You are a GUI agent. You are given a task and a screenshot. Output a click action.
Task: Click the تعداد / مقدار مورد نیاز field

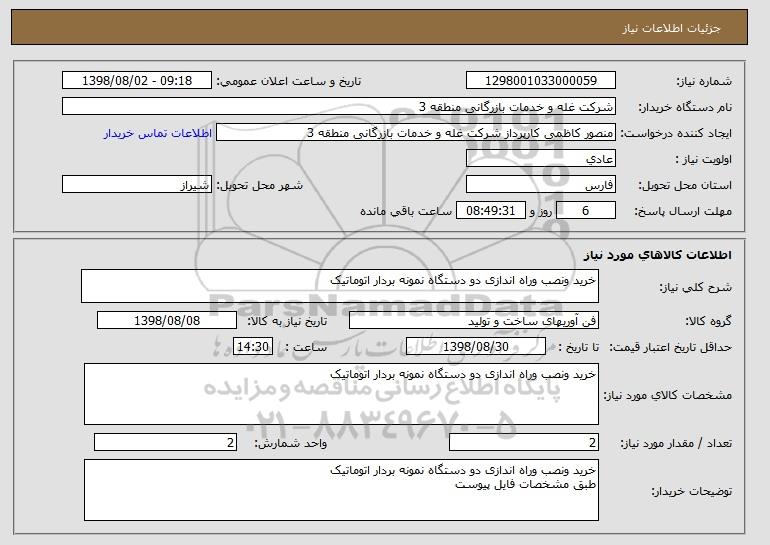tap(524, 442)
